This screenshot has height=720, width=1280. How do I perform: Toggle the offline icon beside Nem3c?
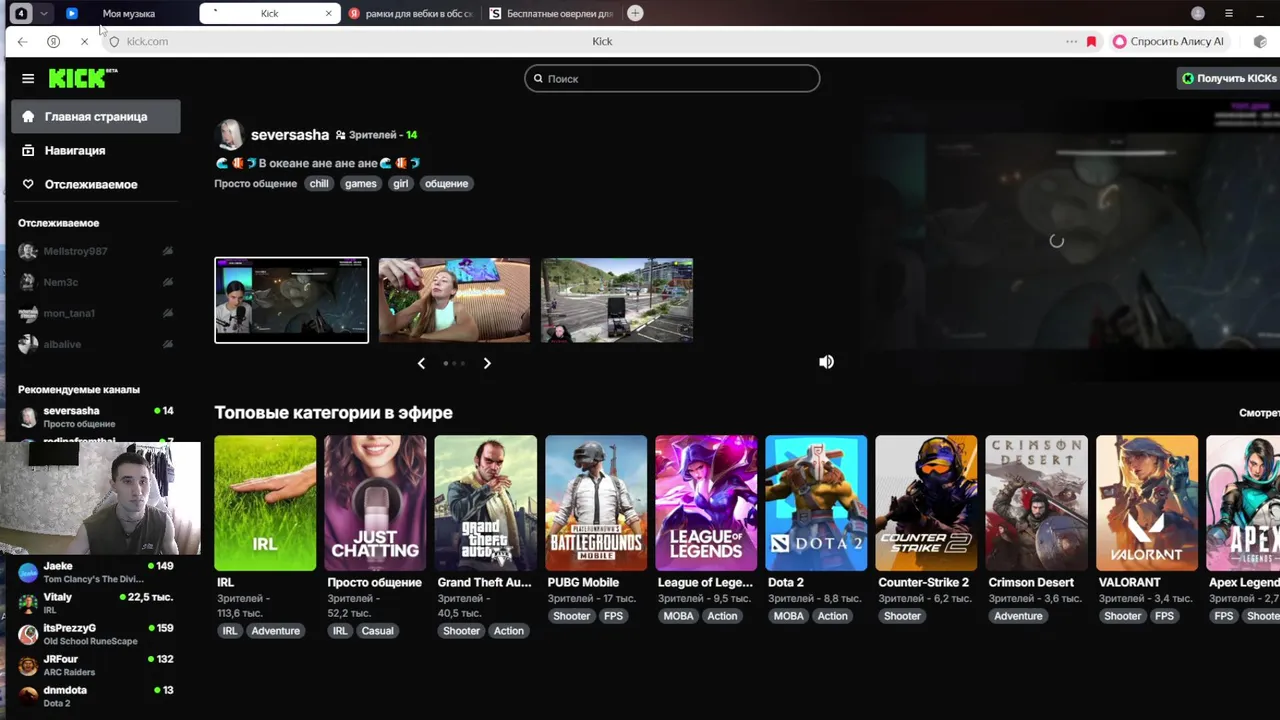point(168,282)
